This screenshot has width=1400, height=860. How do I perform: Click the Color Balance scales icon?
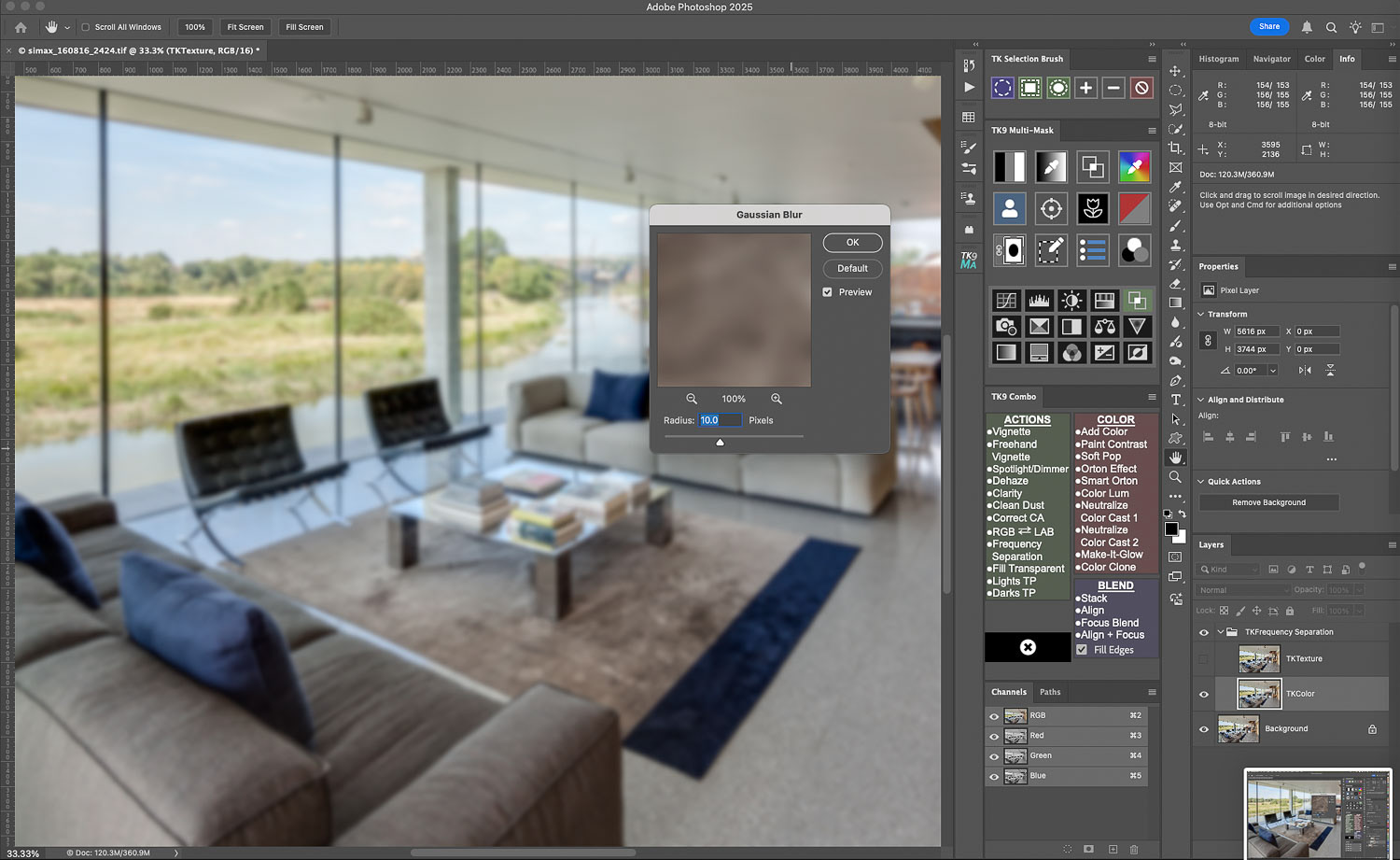tap(1104, 327)
